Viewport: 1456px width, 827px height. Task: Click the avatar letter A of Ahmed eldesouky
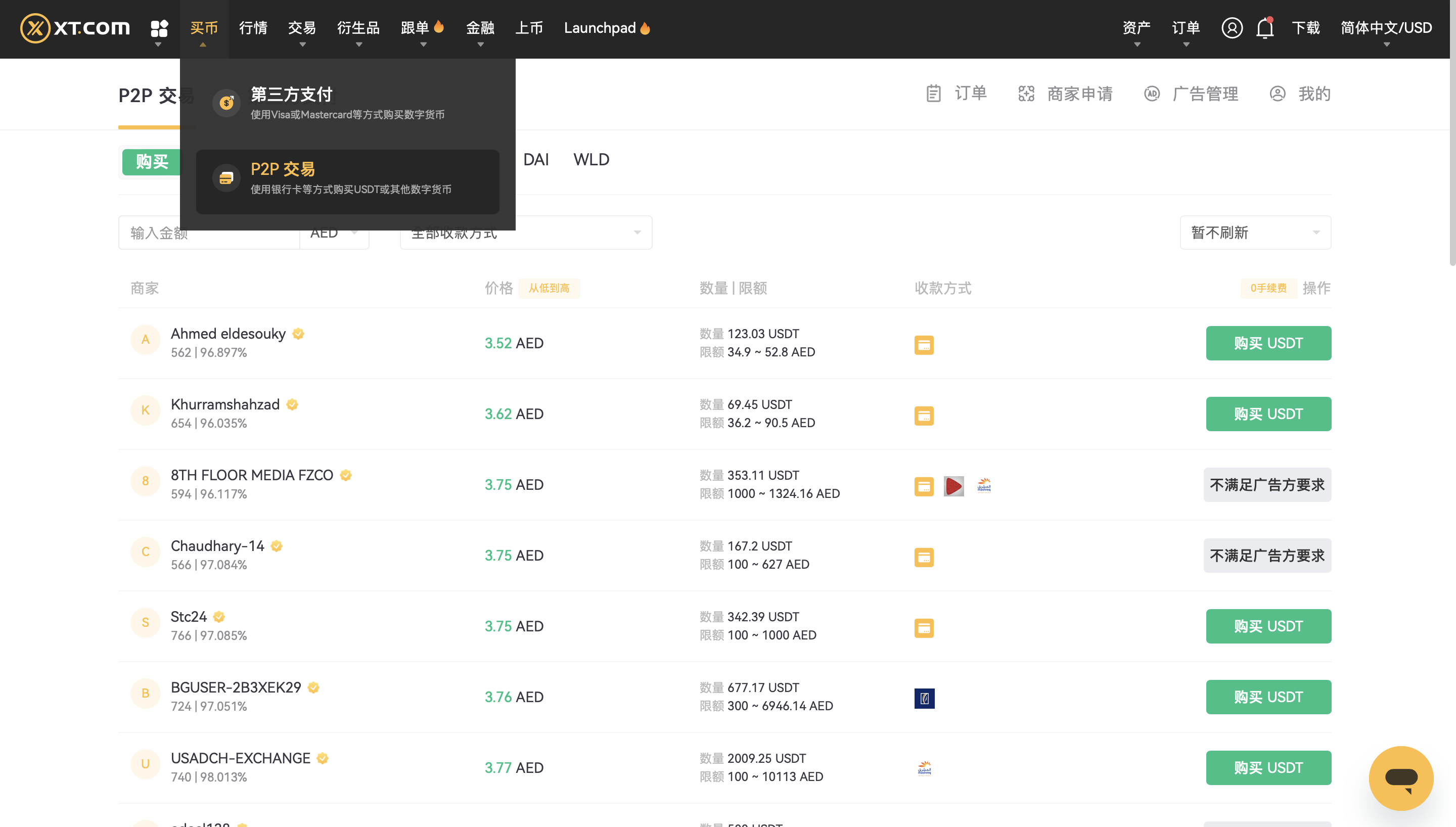pos(146,340)
